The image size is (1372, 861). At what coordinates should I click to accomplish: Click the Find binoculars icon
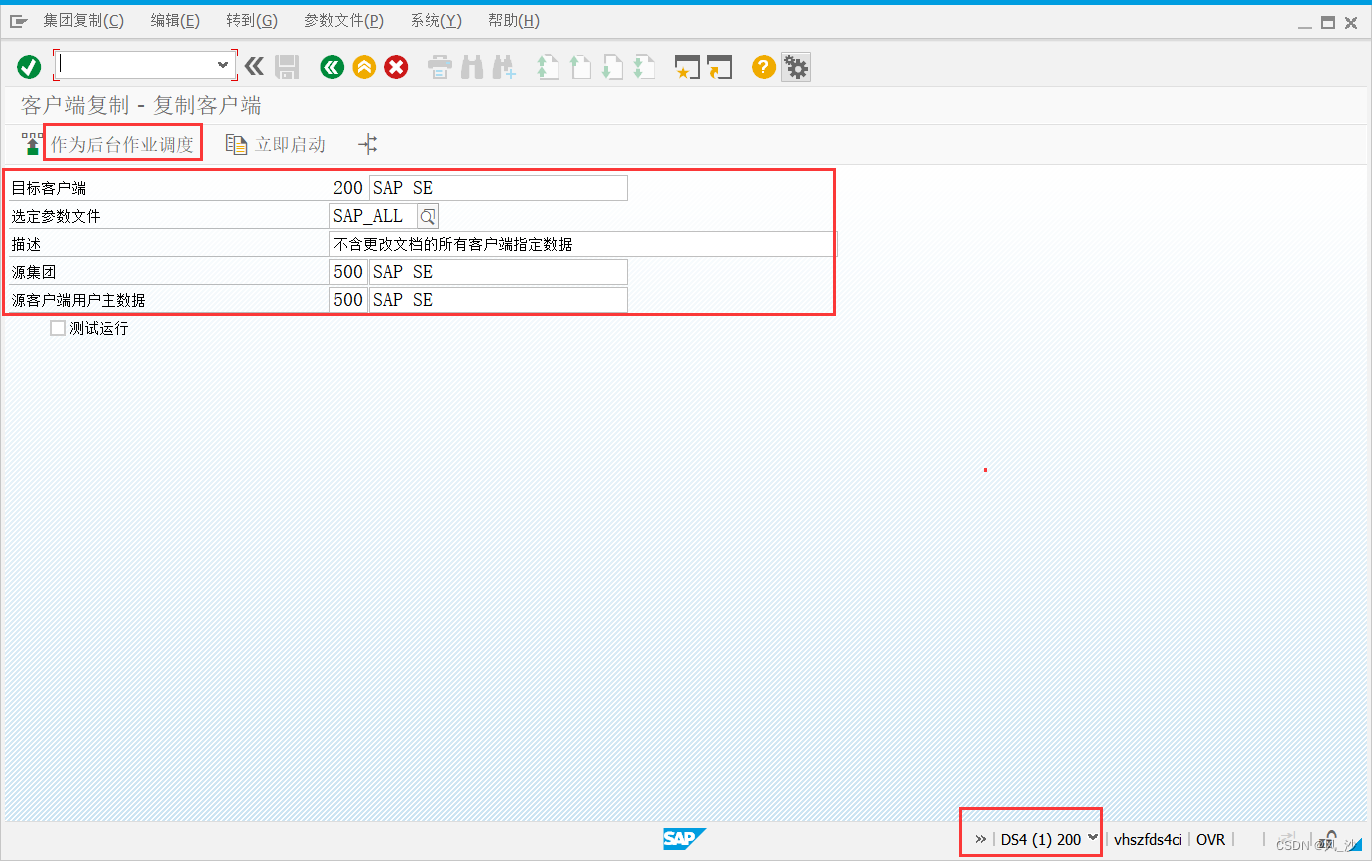(472, 67)
